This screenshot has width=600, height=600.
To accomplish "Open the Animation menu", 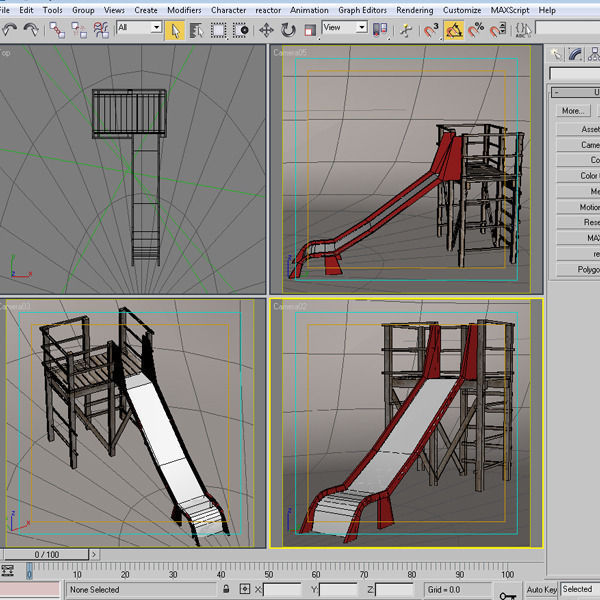I will pyautogui.click(x=309, y=10).
